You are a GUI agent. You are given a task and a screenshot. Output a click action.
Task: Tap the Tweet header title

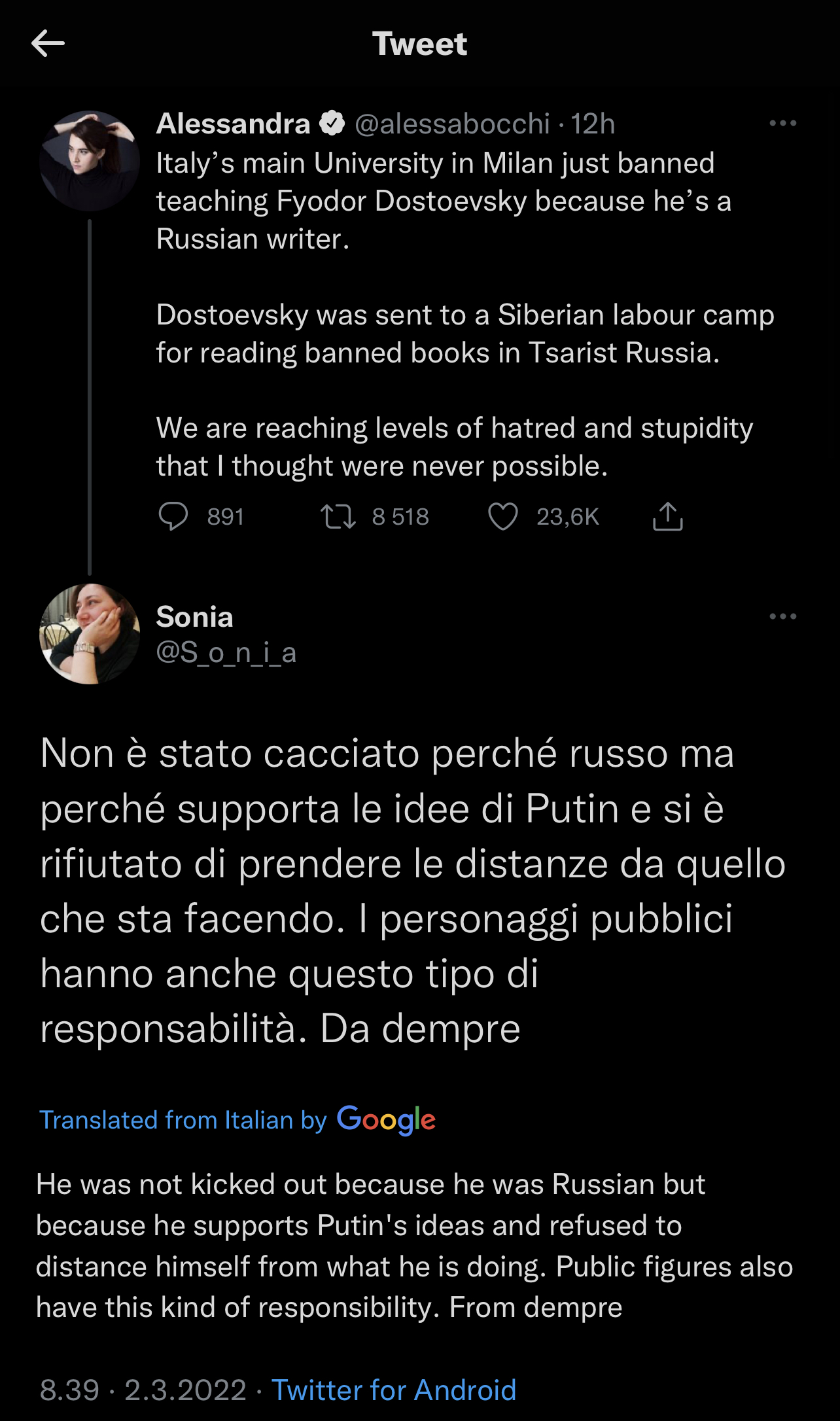419,44
